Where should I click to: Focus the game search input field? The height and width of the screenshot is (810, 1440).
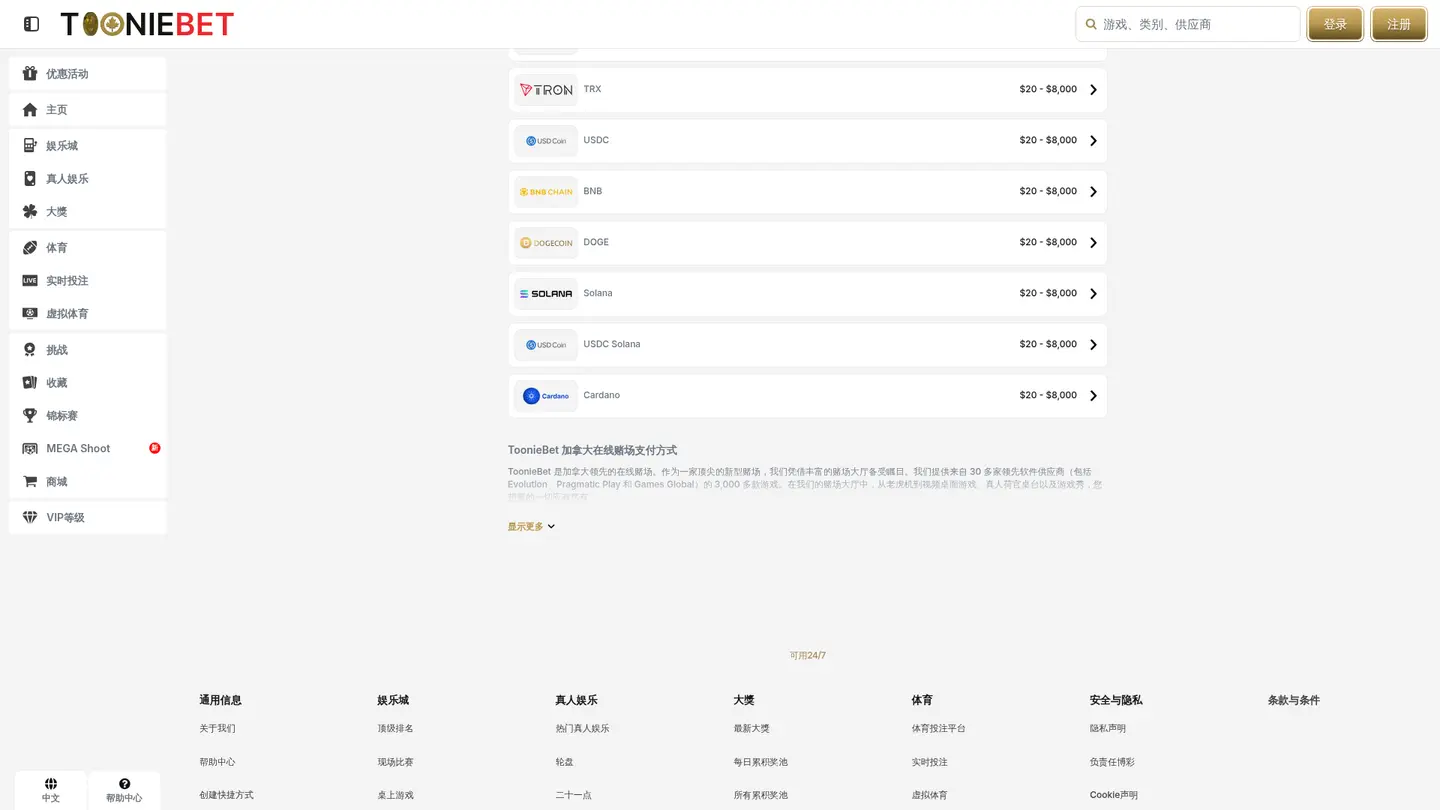[x=1188, y=24]
